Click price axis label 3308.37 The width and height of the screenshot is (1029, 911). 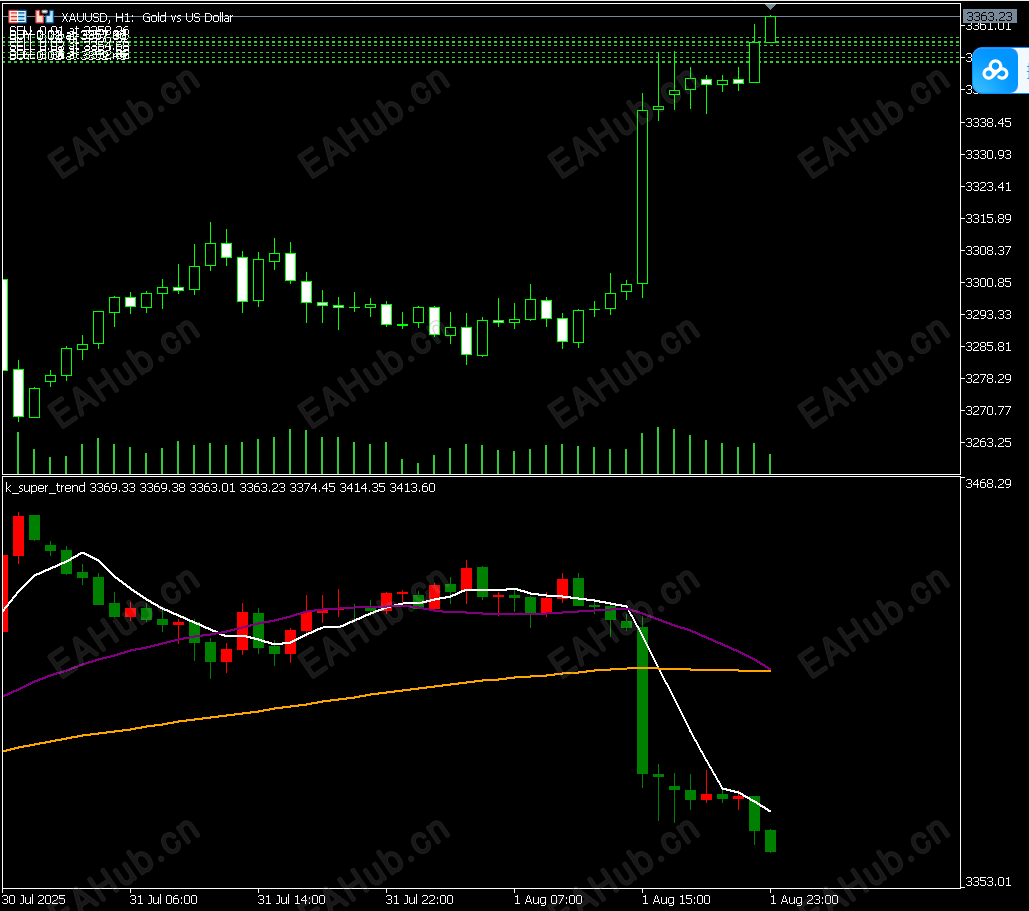point(989,251)
